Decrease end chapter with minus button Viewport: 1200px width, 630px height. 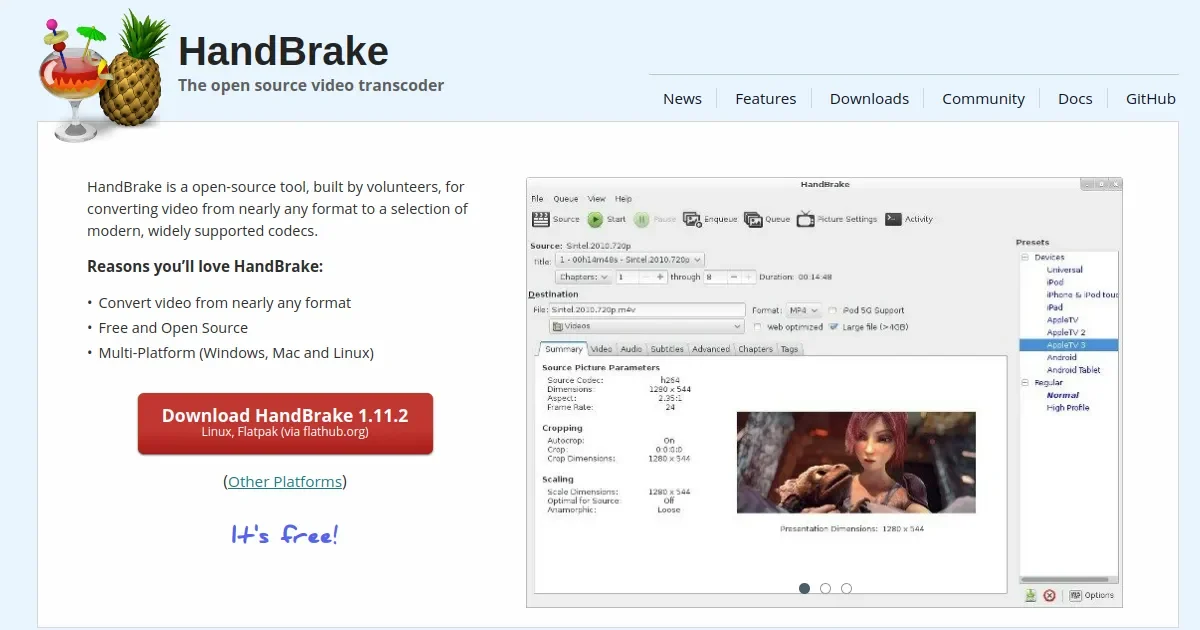[734, 277]
